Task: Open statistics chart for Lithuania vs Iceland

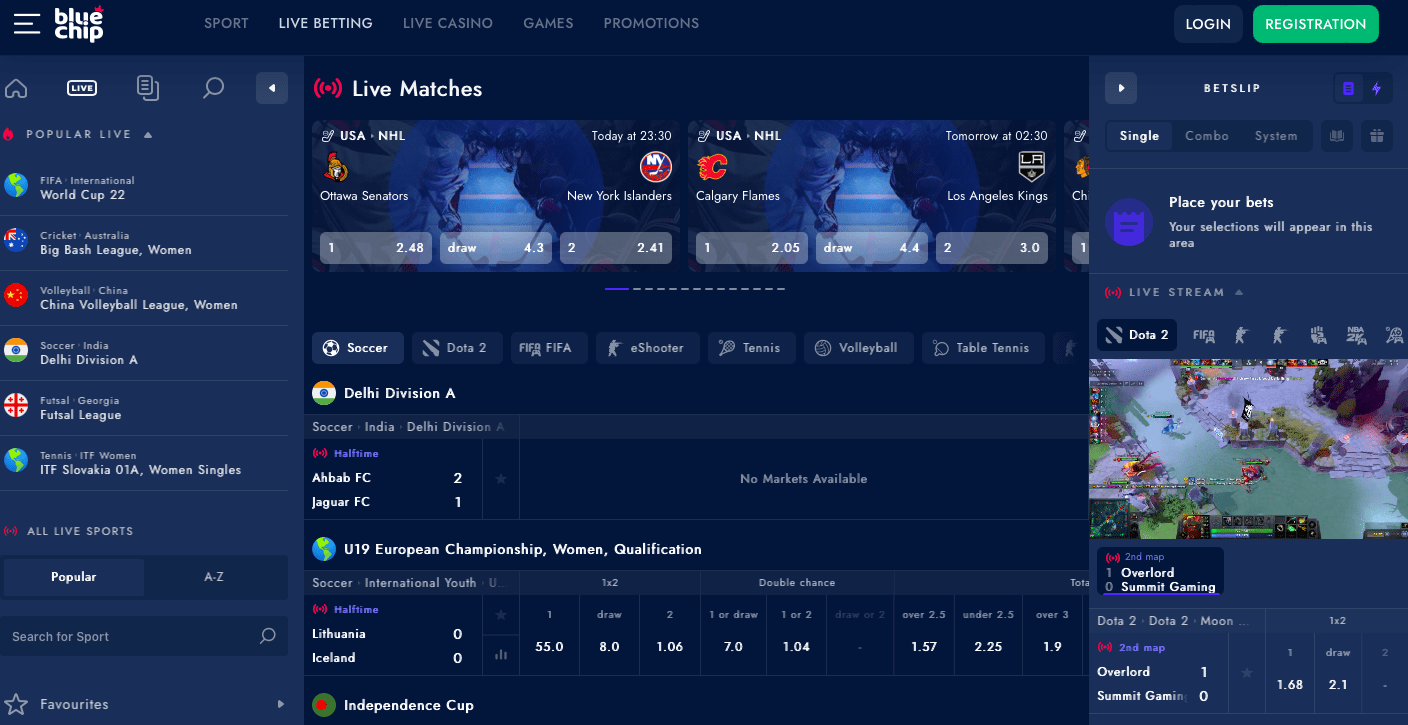Action: pos(501,655)
